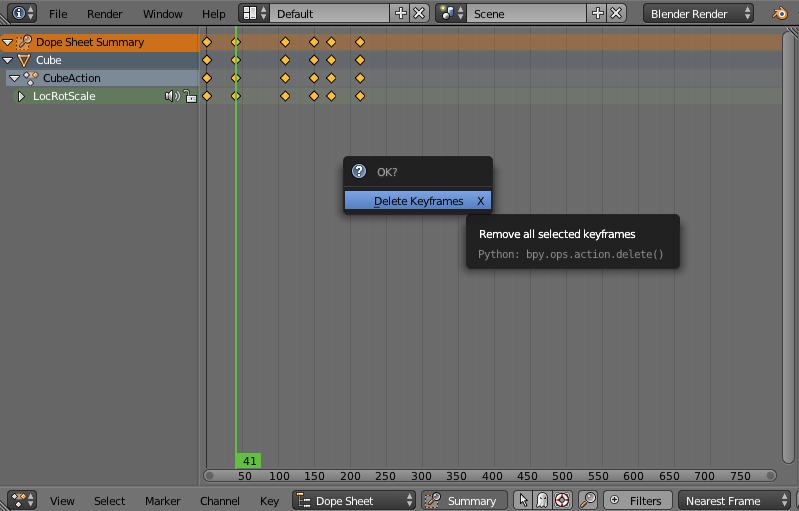Open the Blender Render engine dropdown
Viewport: 799px width, 511px height.
[699, 13]
